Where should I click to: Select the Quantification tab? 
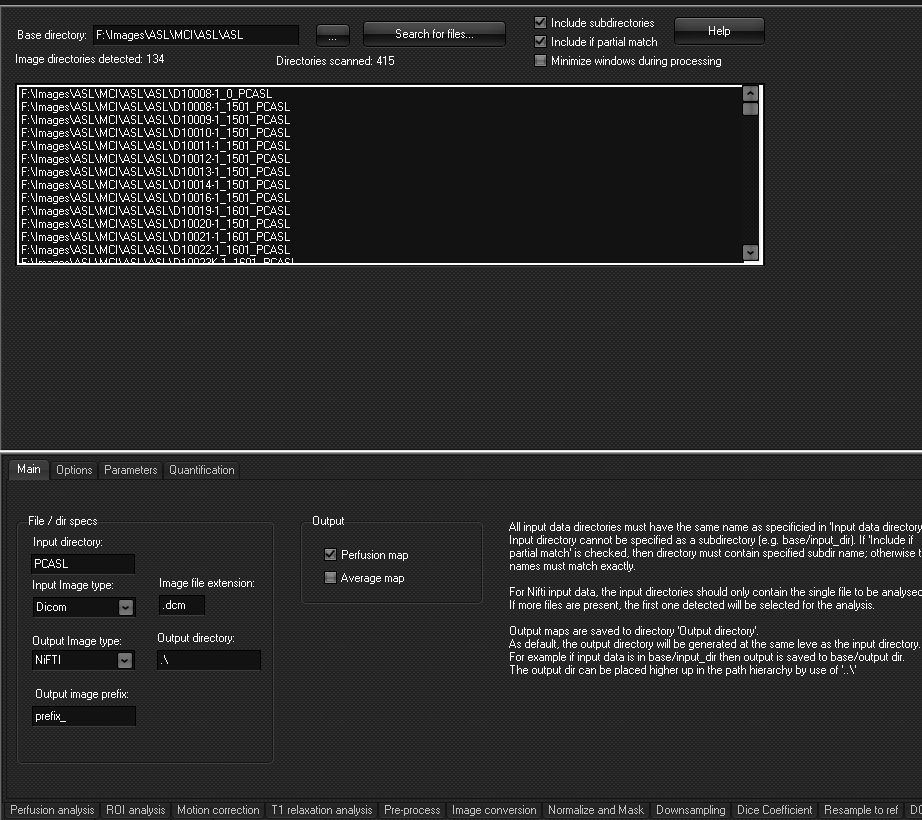(x=202, y=470)
